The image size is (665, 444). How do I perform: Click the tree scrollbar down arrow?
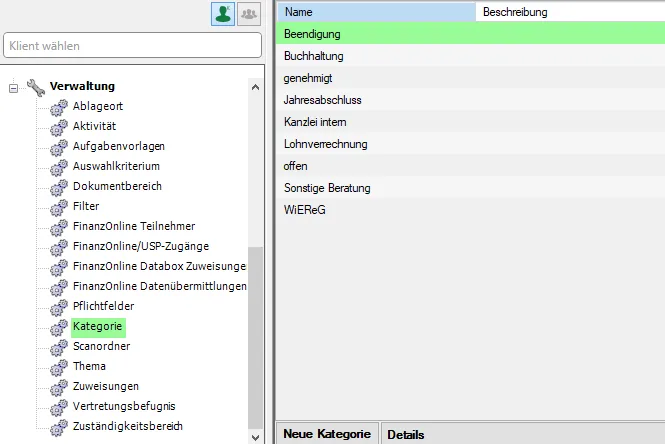click(x=255, y=438)
